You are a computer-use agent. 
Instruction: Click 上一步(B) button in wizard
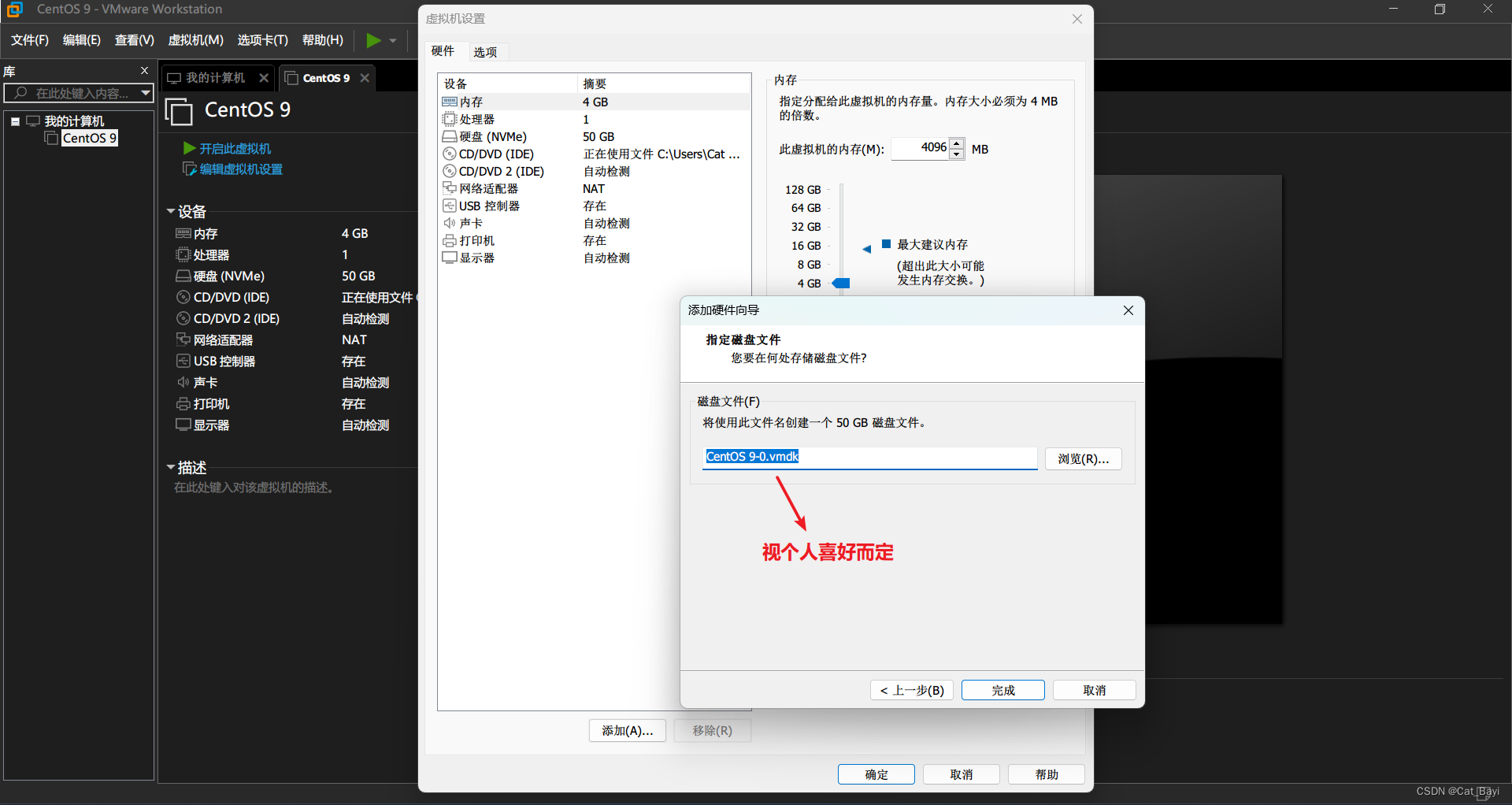pyautogui.click(x=912, y=690)
